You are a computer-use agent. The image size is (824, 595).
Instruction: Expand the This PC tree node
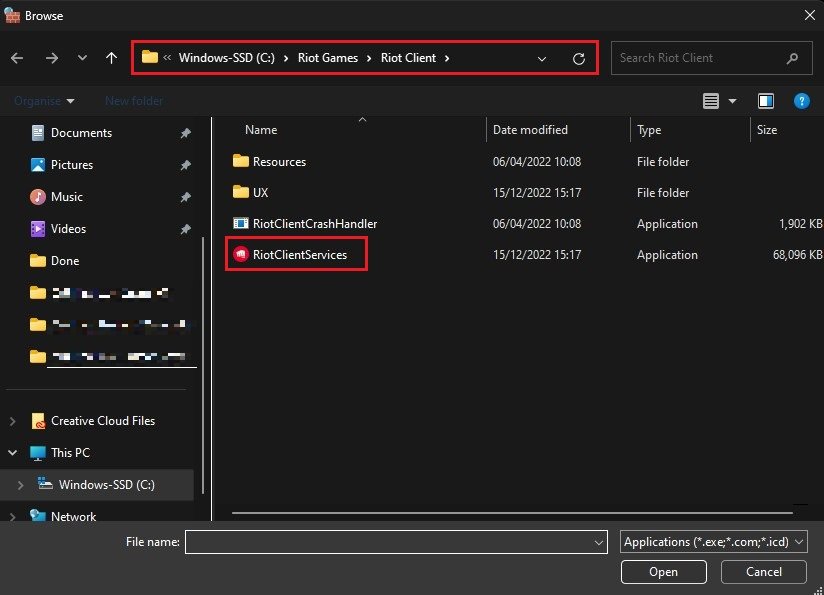(x=13, y=453)
